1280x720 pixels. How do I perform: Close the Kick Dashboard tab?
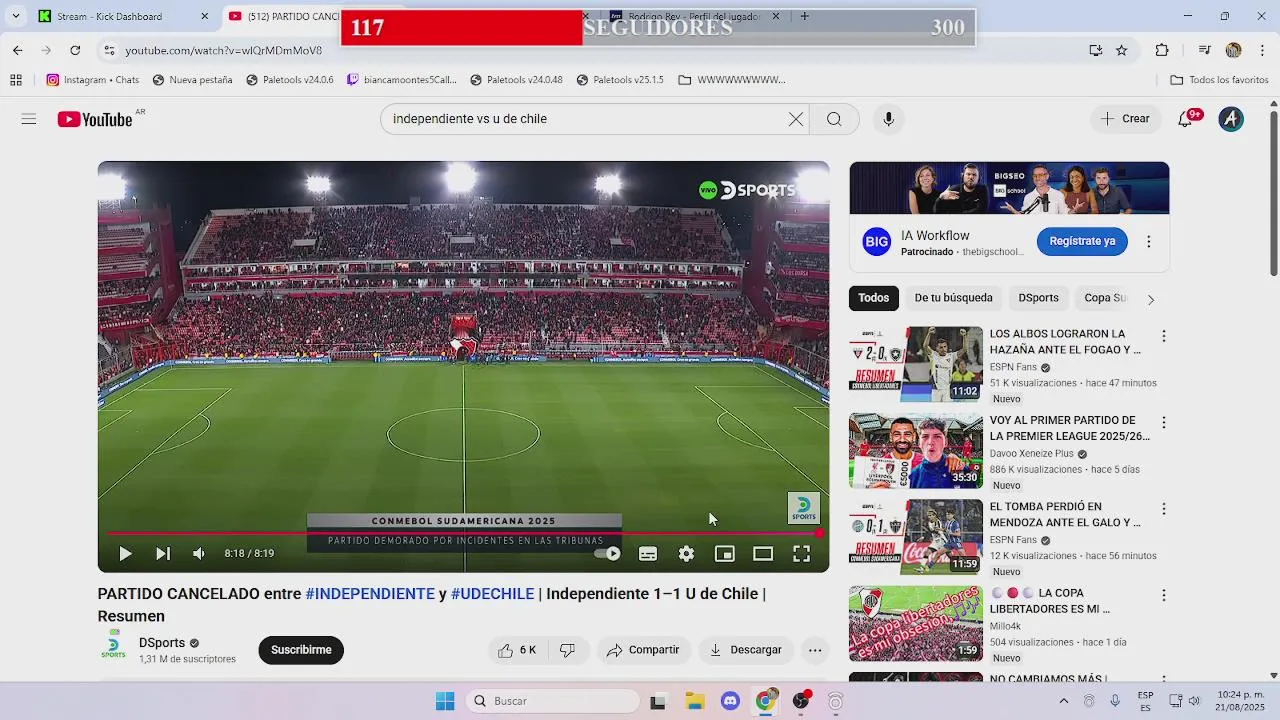click(x=204, y=16)
